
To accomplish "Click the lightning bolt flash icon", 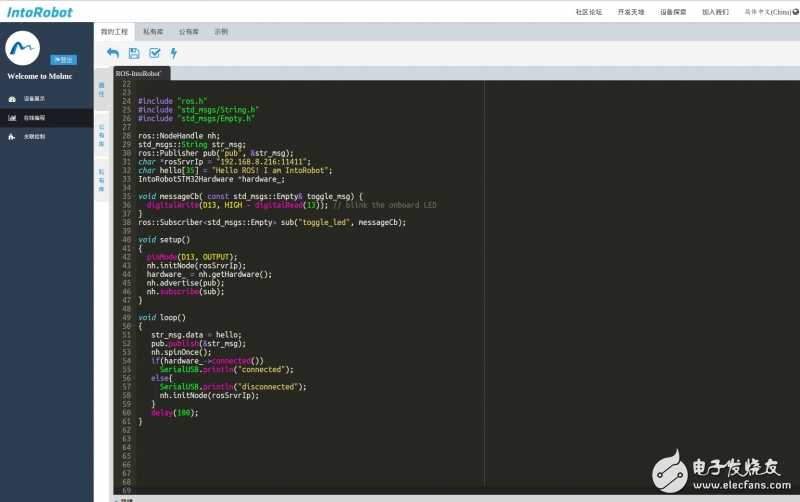I will pyautogui.click(x=174, y=53).
